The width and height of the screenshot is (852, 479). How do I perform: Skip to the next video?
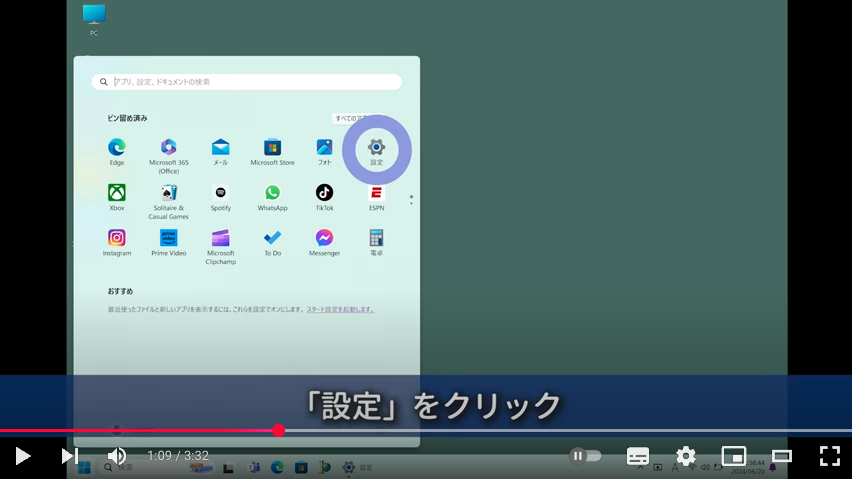(70, 456)
